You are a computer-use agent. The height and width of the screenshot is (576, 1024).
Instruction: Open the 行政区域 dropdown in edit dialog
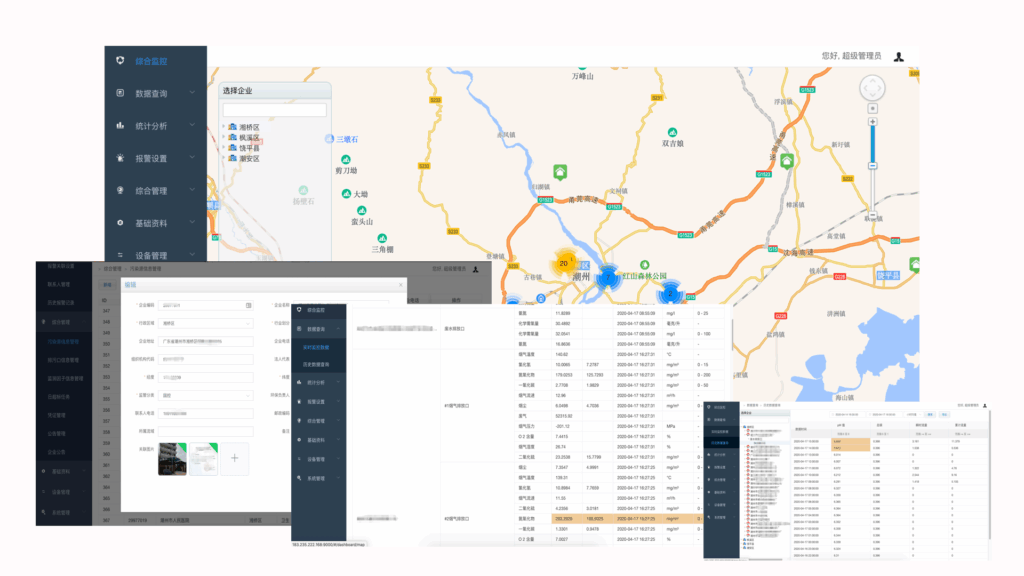point(205,323)
